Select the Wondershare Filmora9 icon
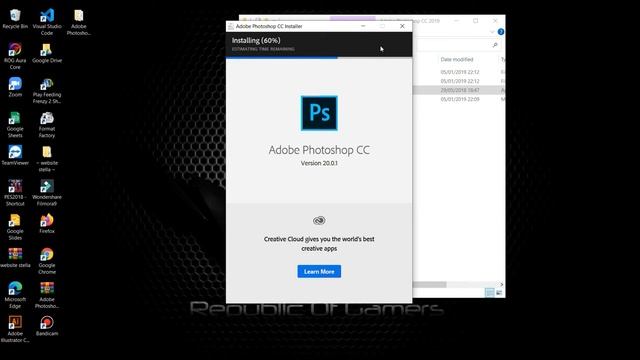This screenshot has height=360, width=640. pyautogui.click(x=47, y=193)
